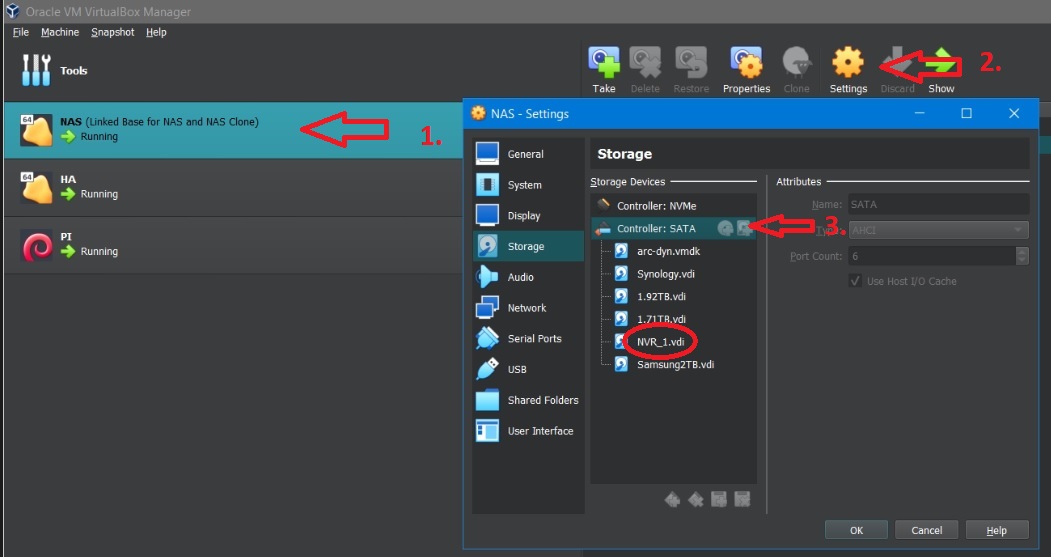The height and width of the screenshot is (557, 1051).
Task: Open the File menu
Action: click(21, 32)
